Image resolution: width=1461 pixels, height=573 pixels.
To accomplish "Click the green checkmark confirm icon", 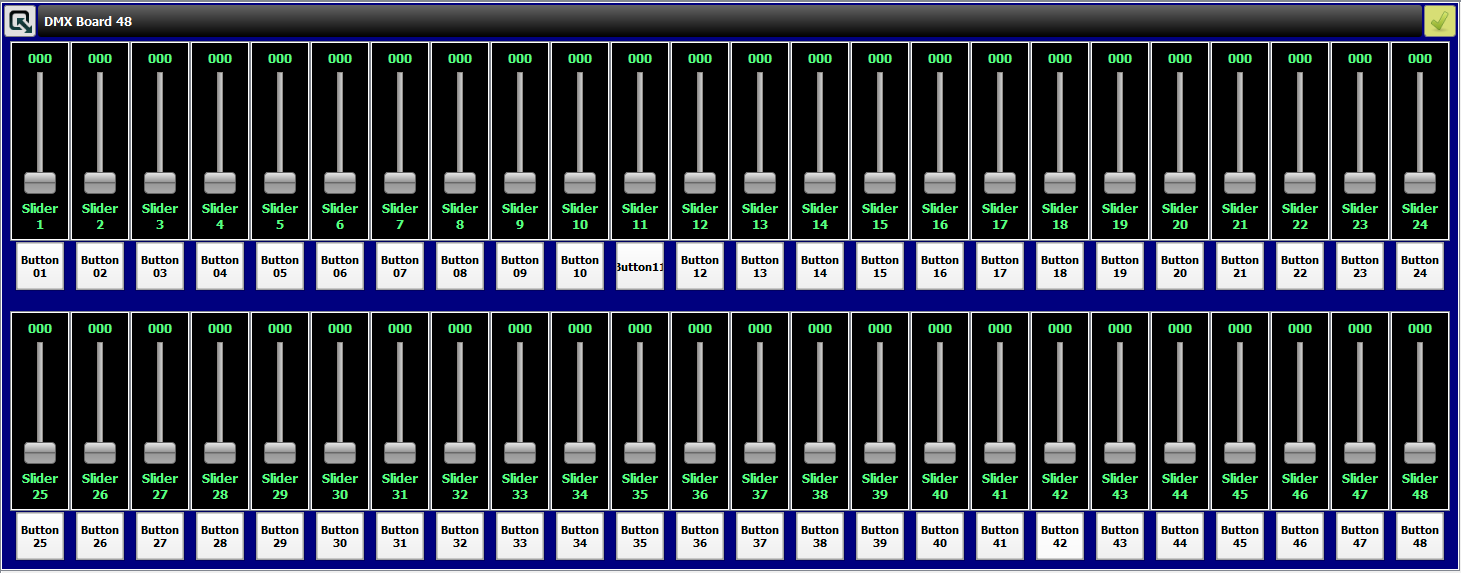I will (x=1439, y=21).
